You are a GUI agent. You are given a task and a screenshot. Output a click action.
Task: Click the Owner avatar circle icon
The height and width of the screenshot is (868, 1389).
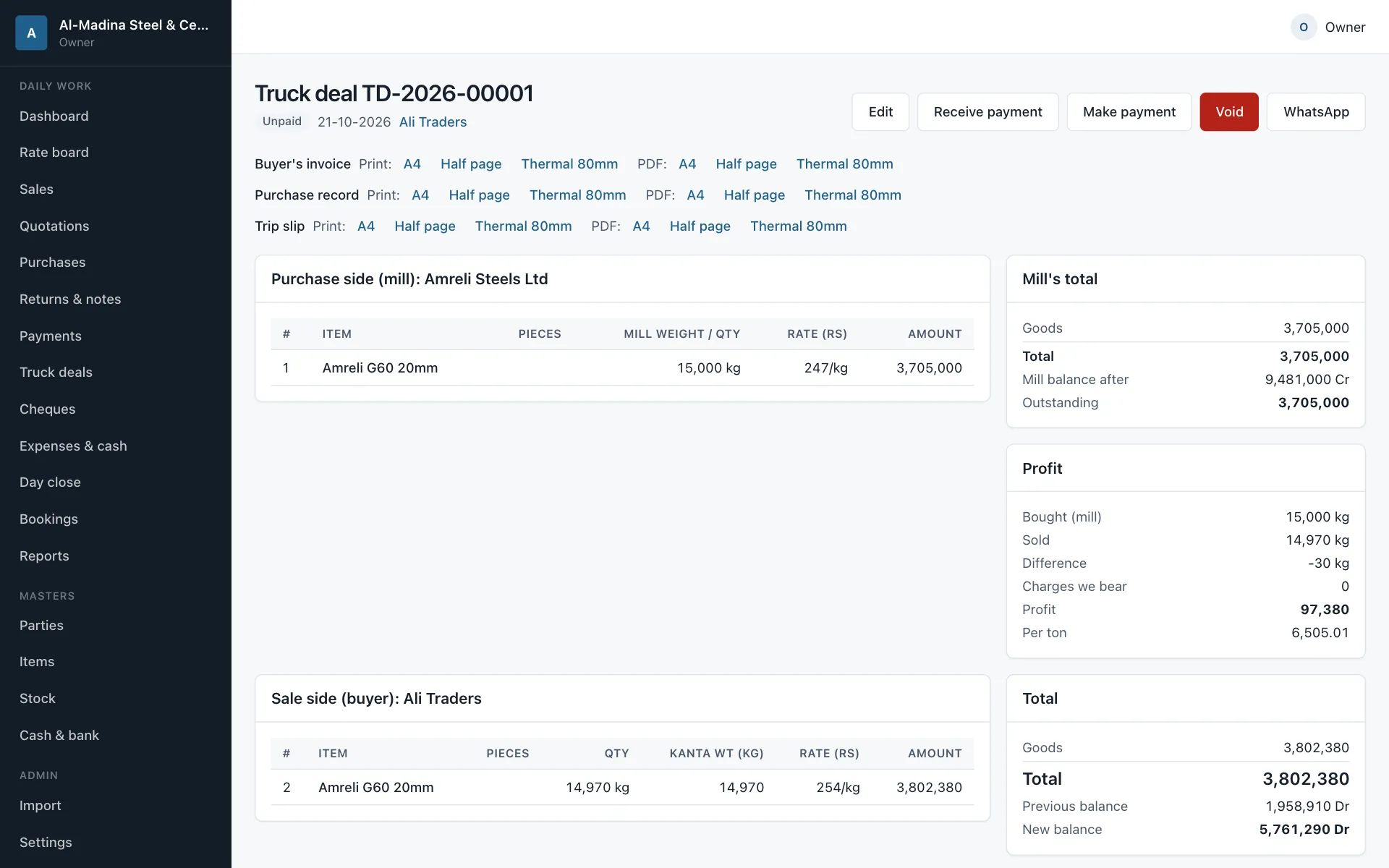(1304, 27)
